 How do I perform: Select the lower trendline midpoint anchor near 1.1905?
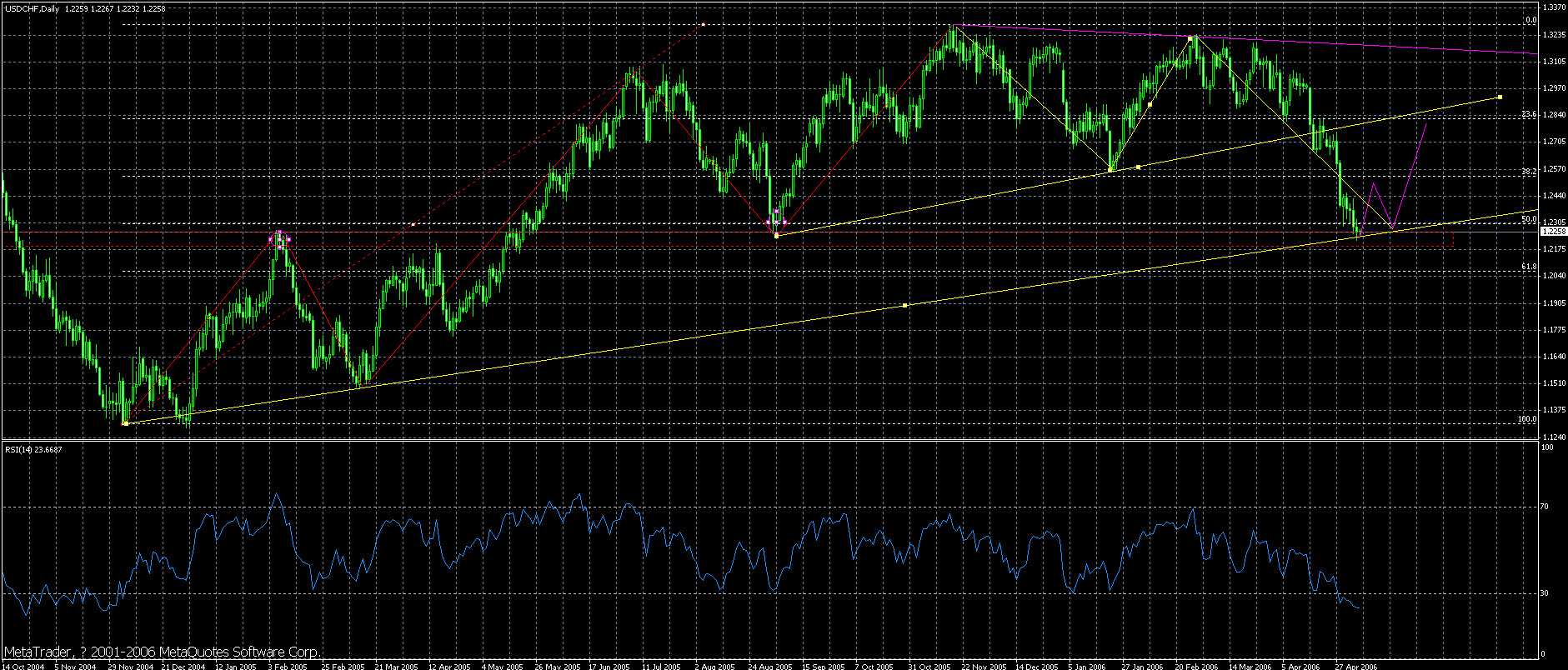tap(905, 306)
